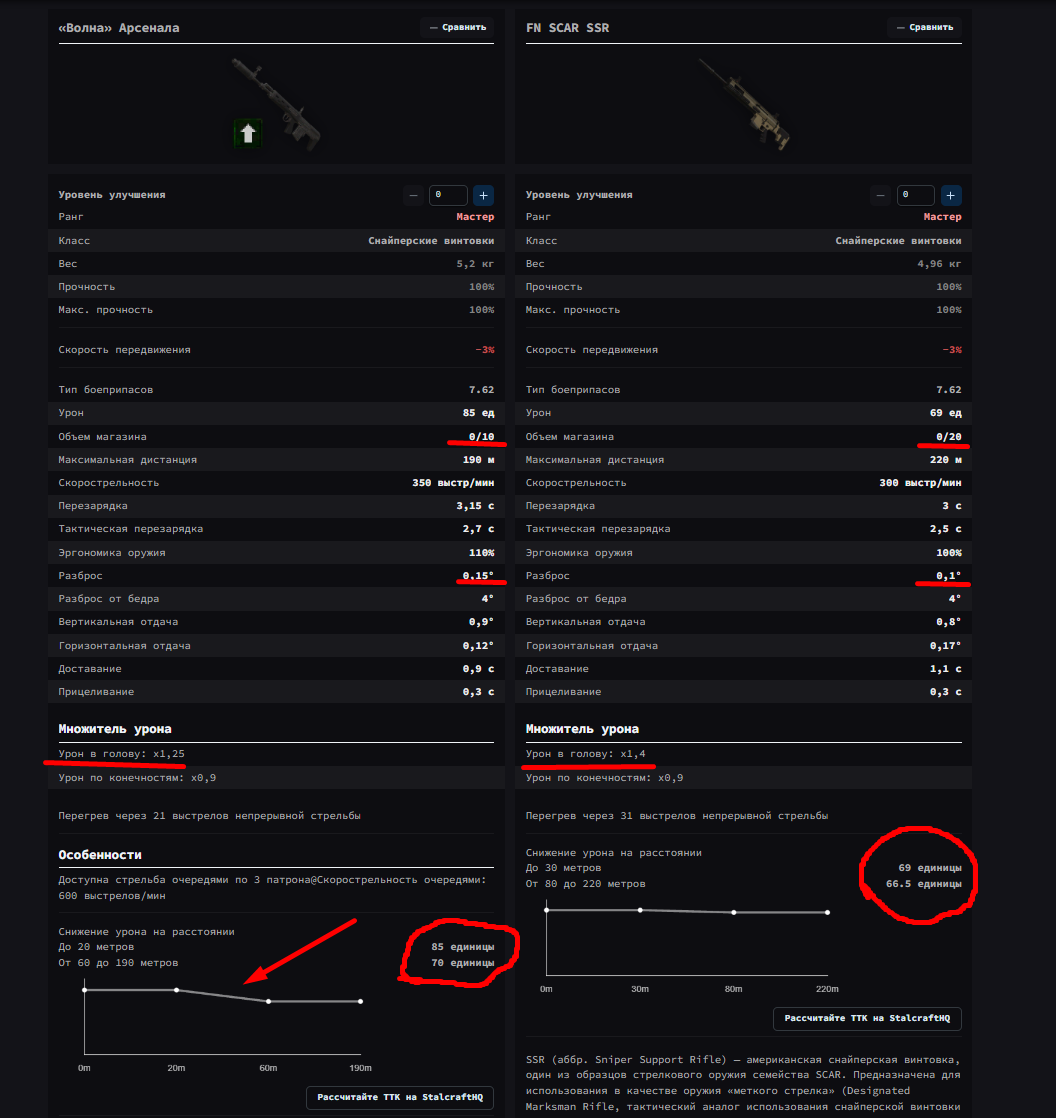Viewport: 1056px width, 1118px height.
Task: Select the 0m point on «Волна» damage graph
Action: coord(85,990)
